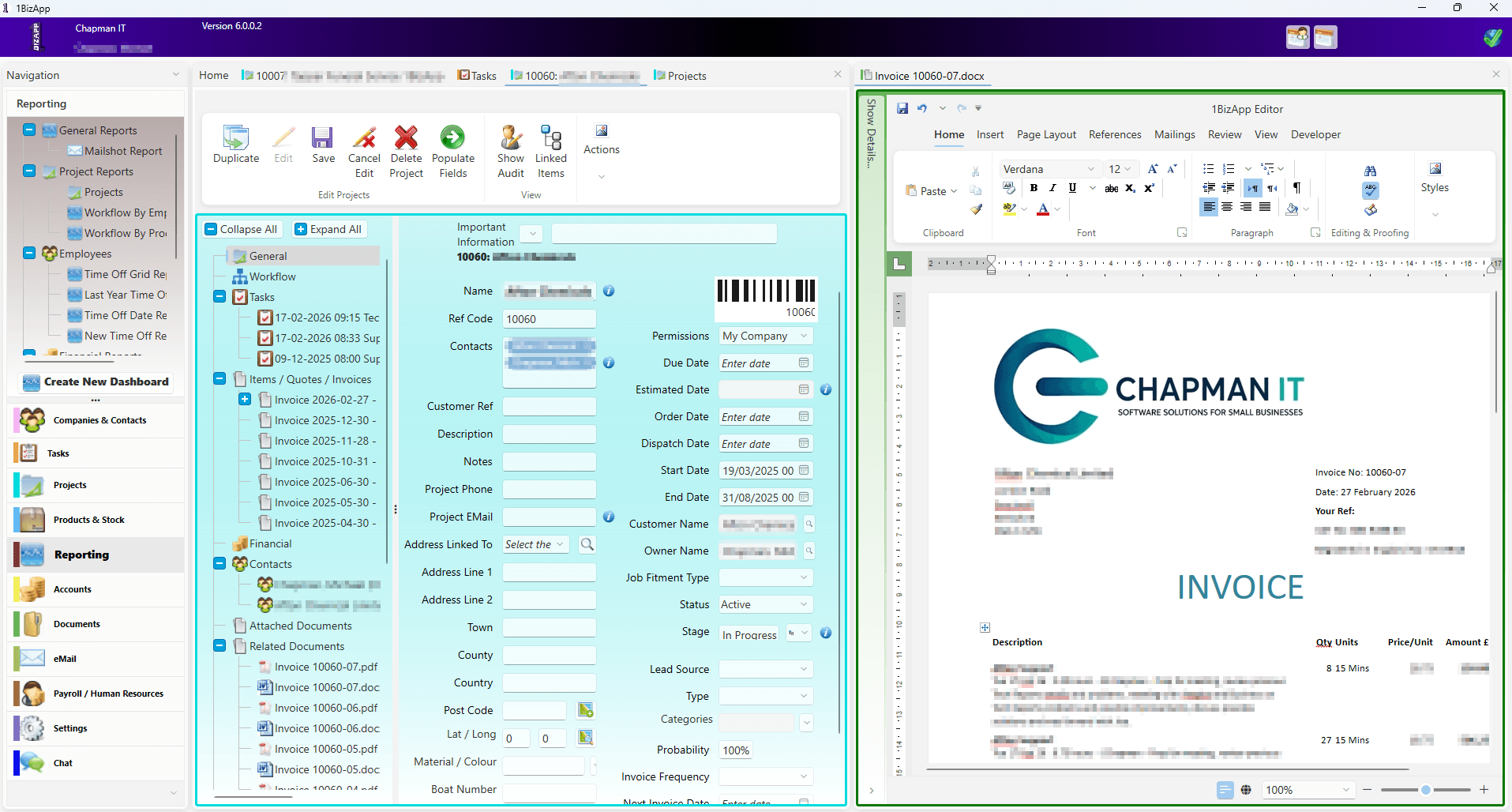Click the Post Code map lookup icon
The image size is (1512, 812).
pyautogui.click(x=586, y=710)
